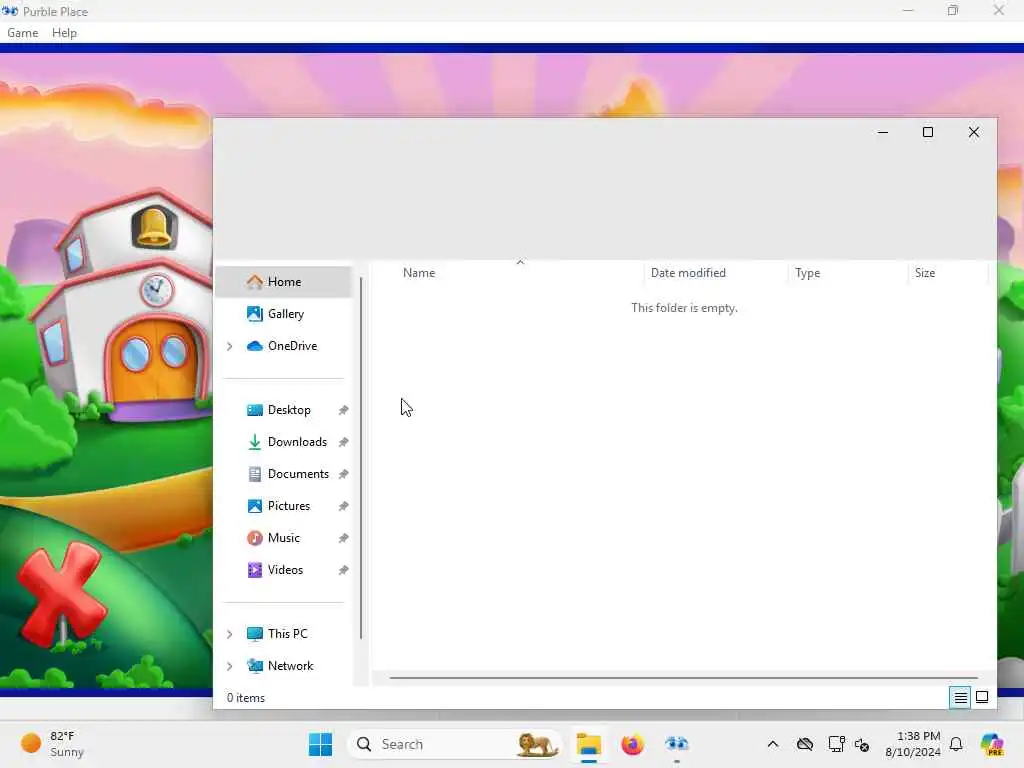Open the Game menu in Purble Place
This screenshot has height=768, width=1024.
tap(22, 33)
